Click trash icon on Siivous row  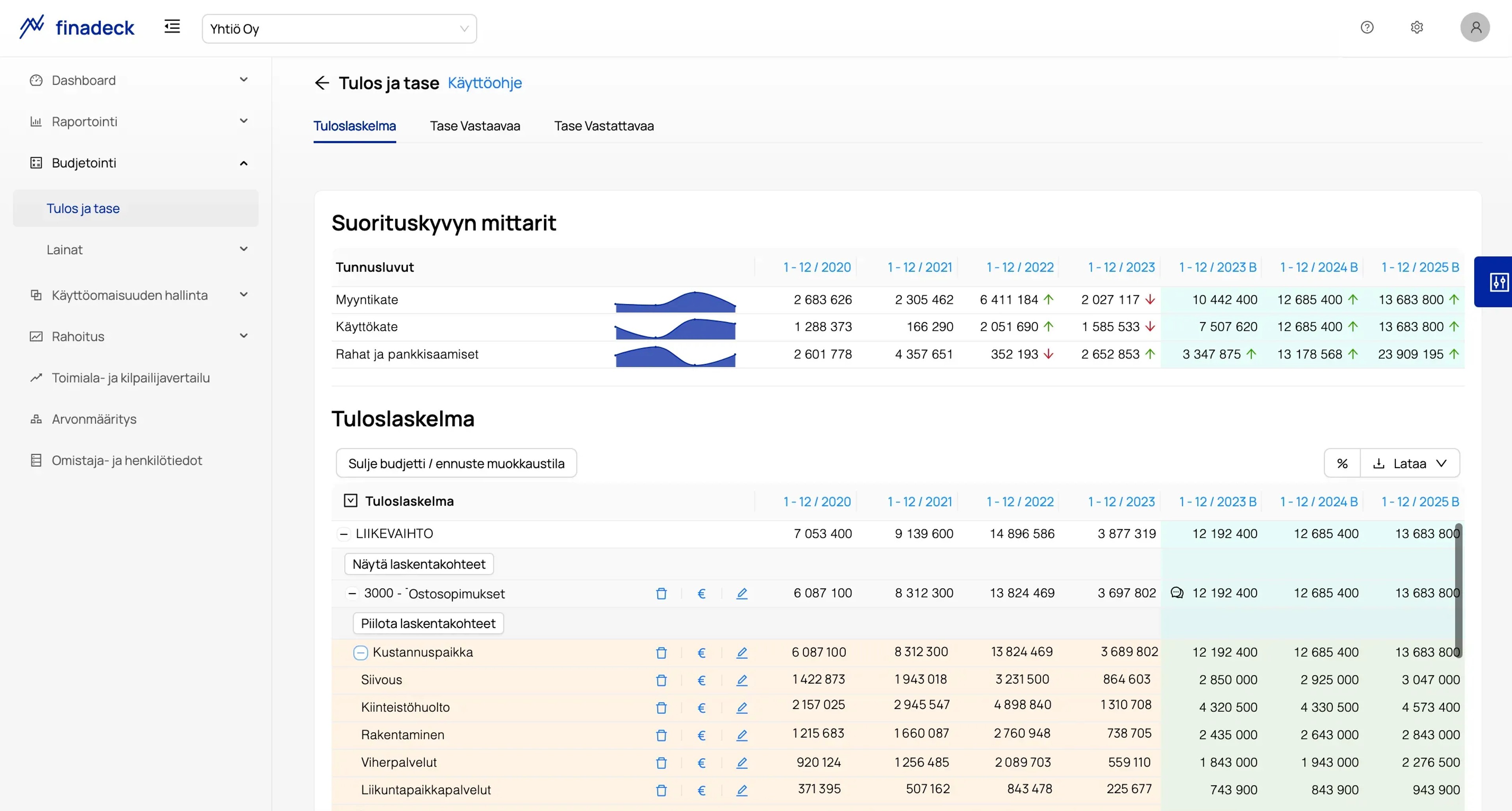pyautogui.click(x=661, y=680)
